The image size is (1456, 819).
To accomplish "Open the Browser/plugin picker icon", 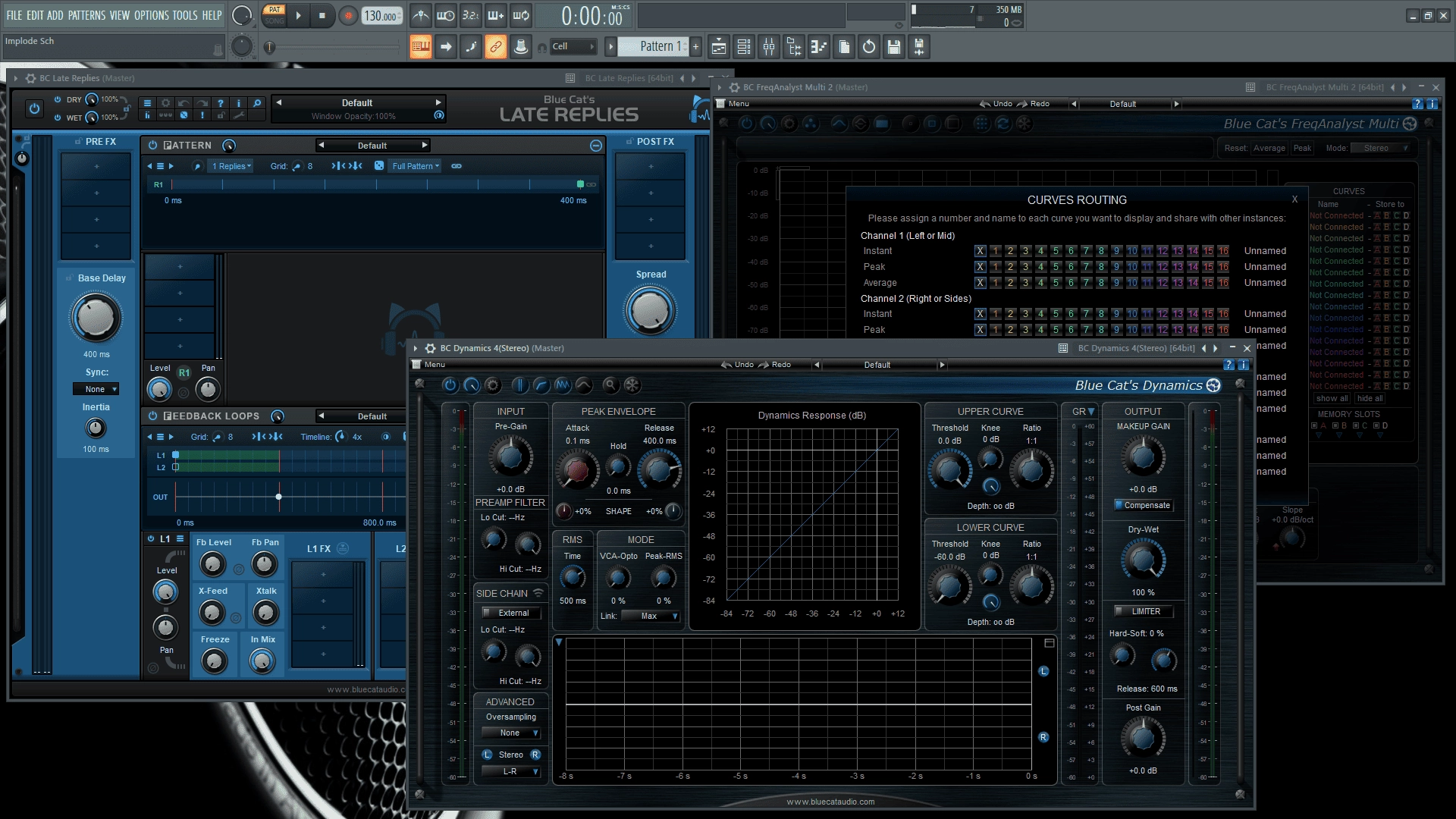I will (x=794, y=47).
